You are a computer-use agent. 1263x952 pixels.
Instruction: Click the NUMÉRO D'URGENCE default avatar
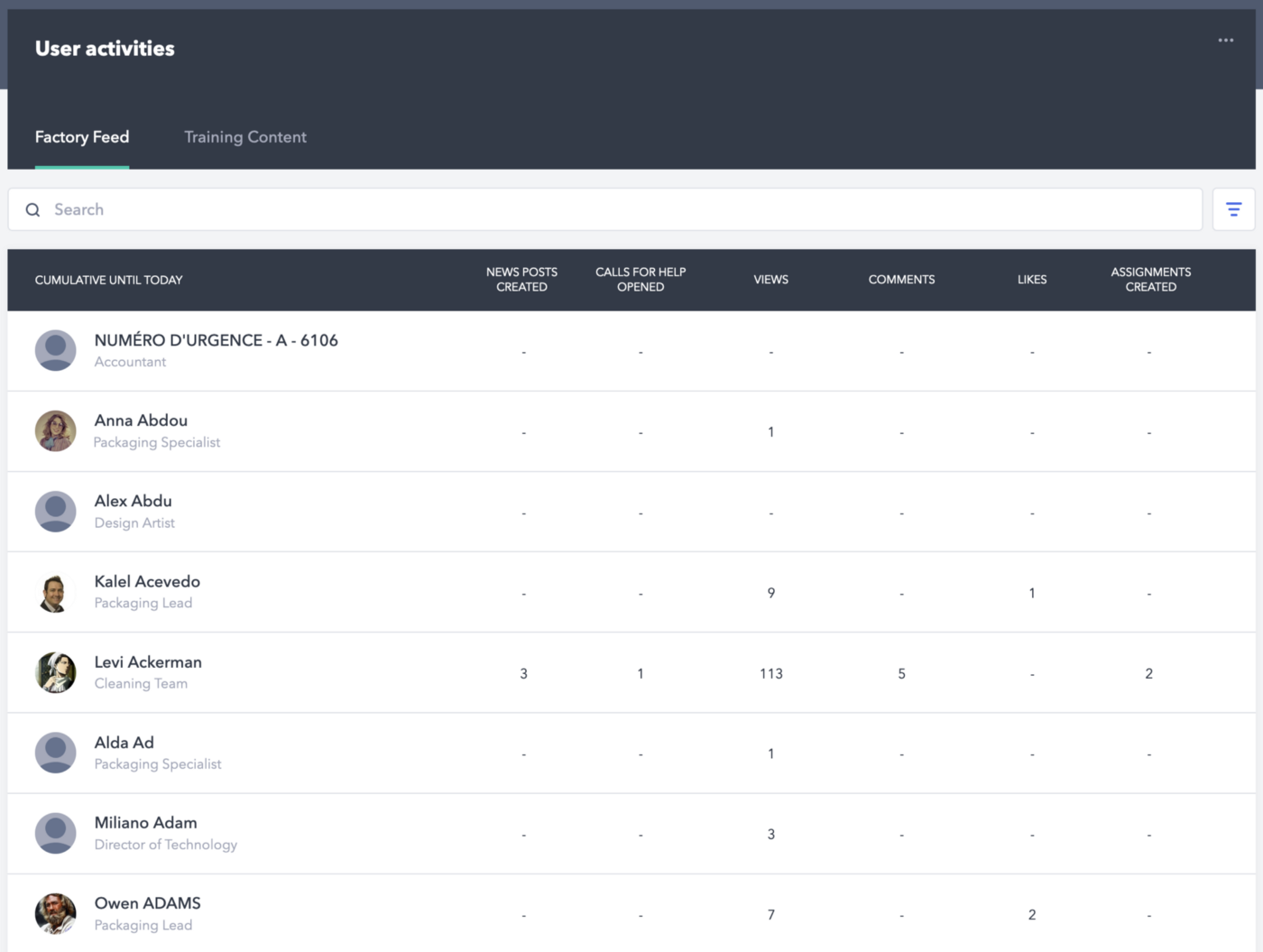(x=56, y=351)
